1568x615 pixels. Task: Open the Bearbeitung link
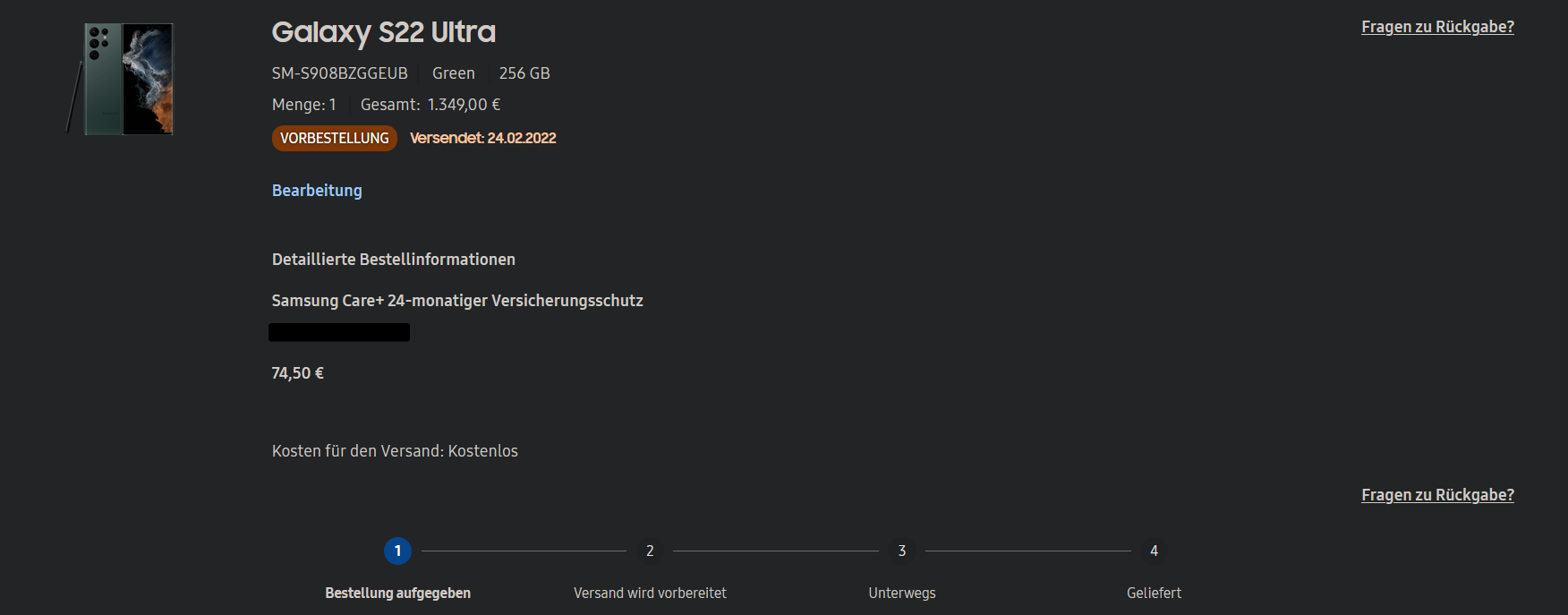click(317, 191)
